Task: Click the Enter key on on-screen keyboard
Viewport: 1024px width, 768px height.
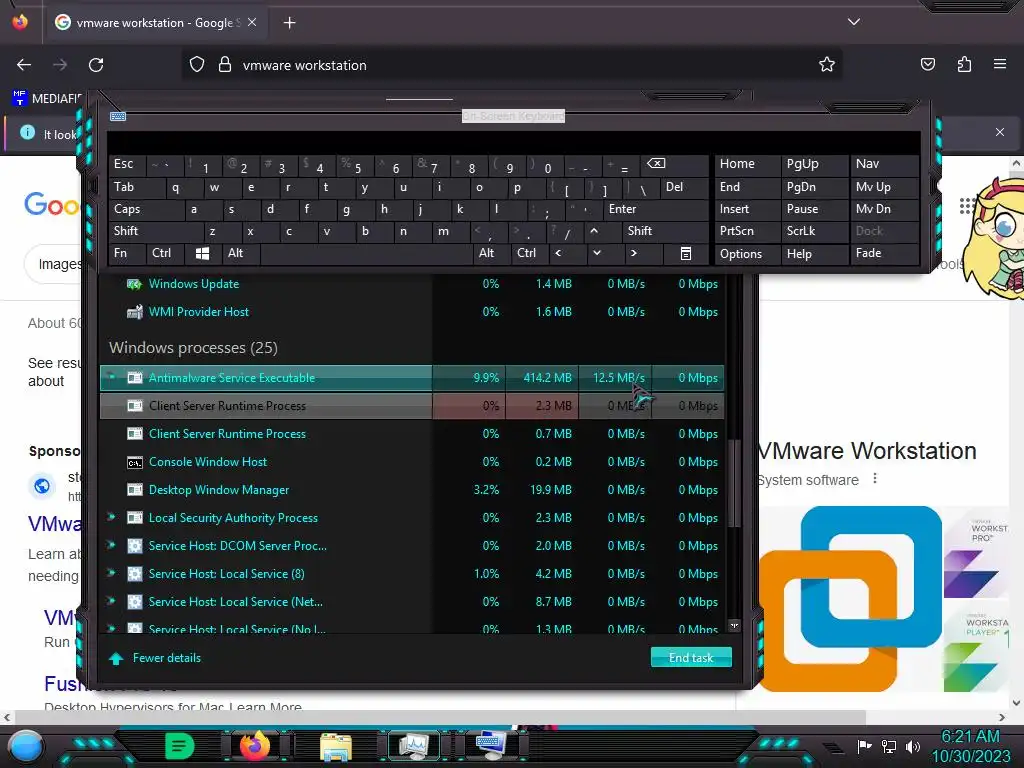Action: pyautogui.click(x=656, y=210)
